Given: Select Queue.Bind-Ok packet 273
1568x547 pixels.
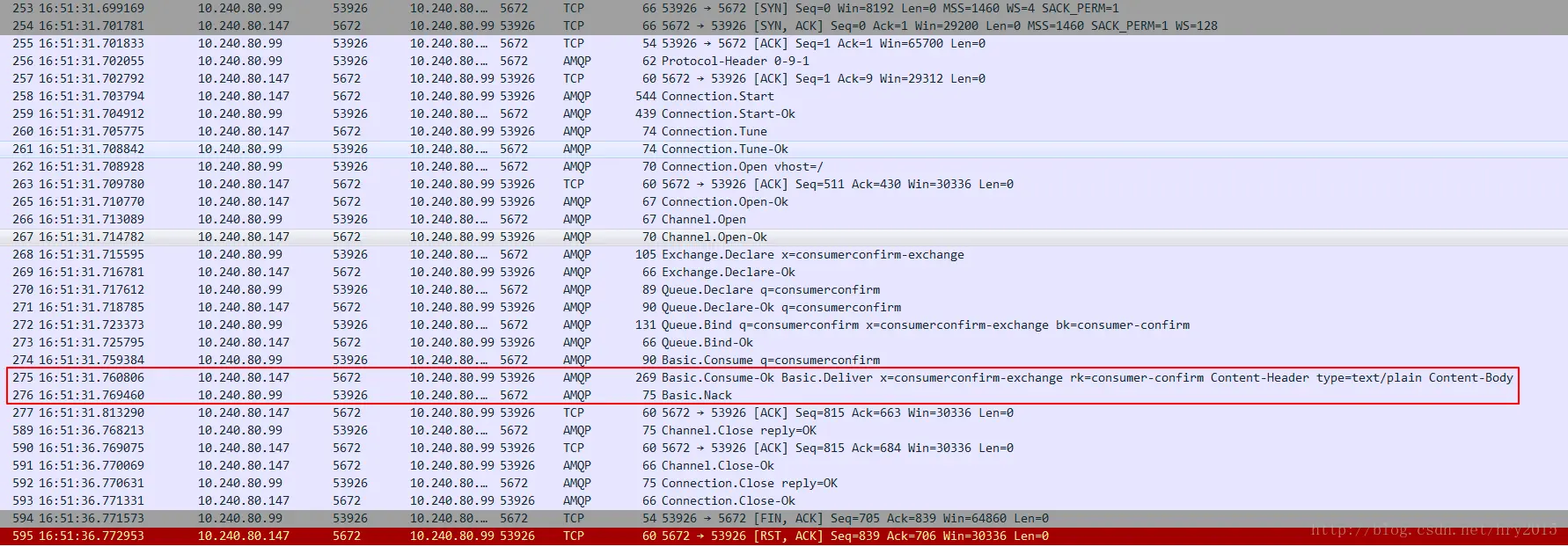Looking at the screenshot, I should coord(784,342).
